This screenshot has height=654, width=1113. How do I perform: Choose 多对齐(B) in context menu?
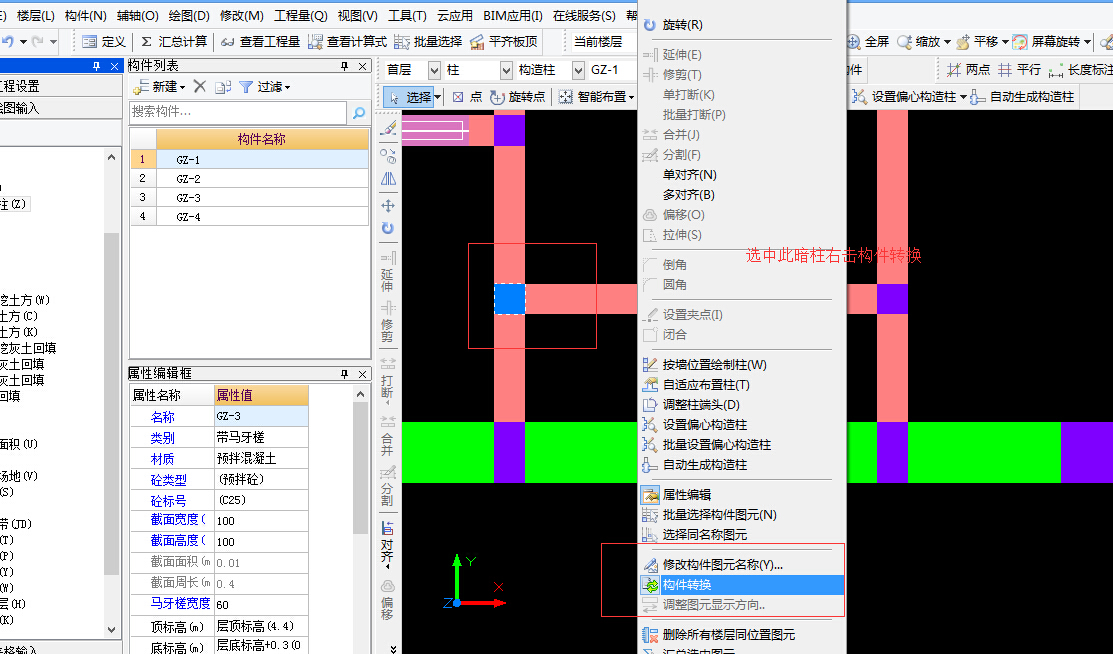tap(689, 195)
